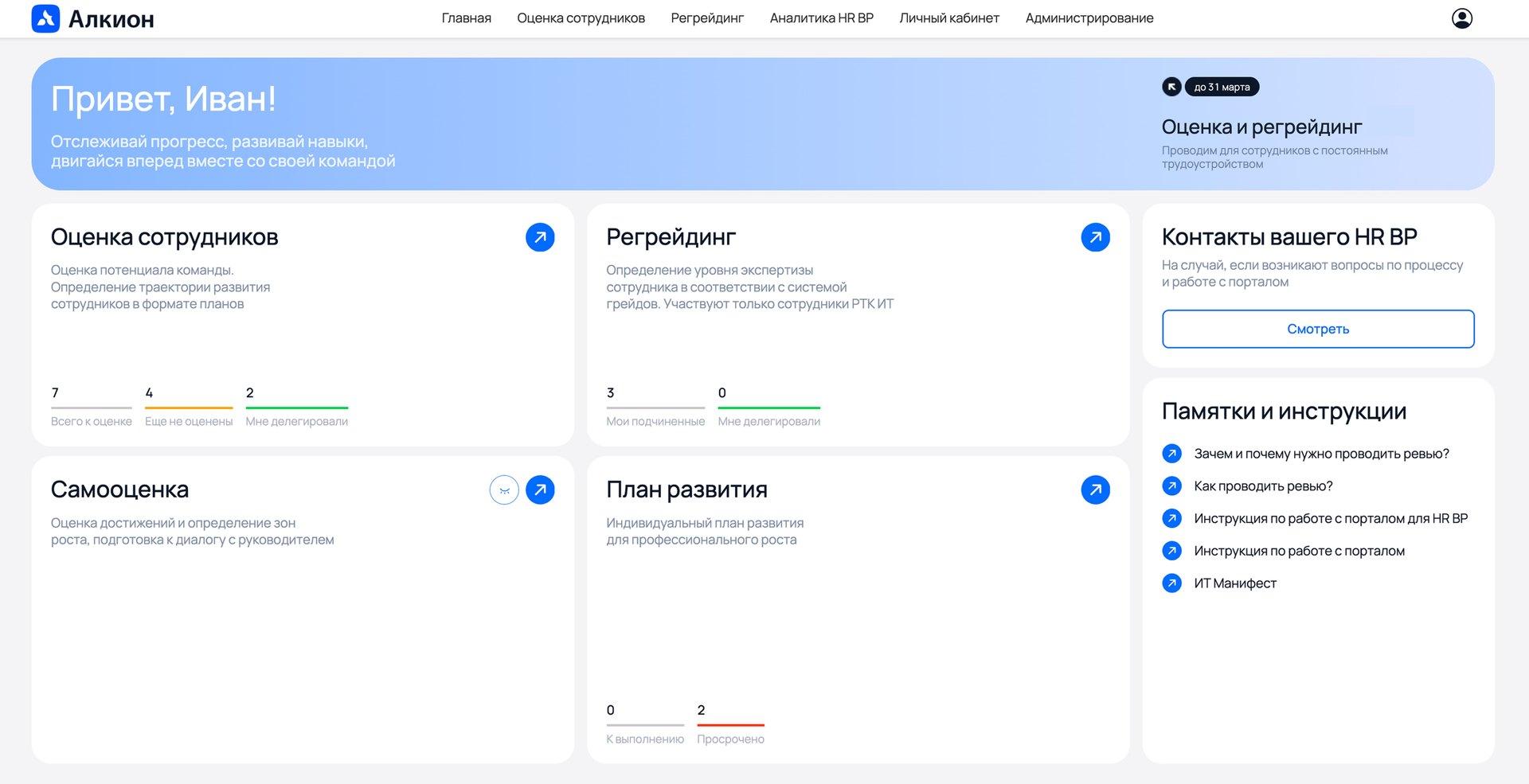The image size is (1529, 784).
Task: Open Личный кабинет menu item
Action: pos(949,18)
